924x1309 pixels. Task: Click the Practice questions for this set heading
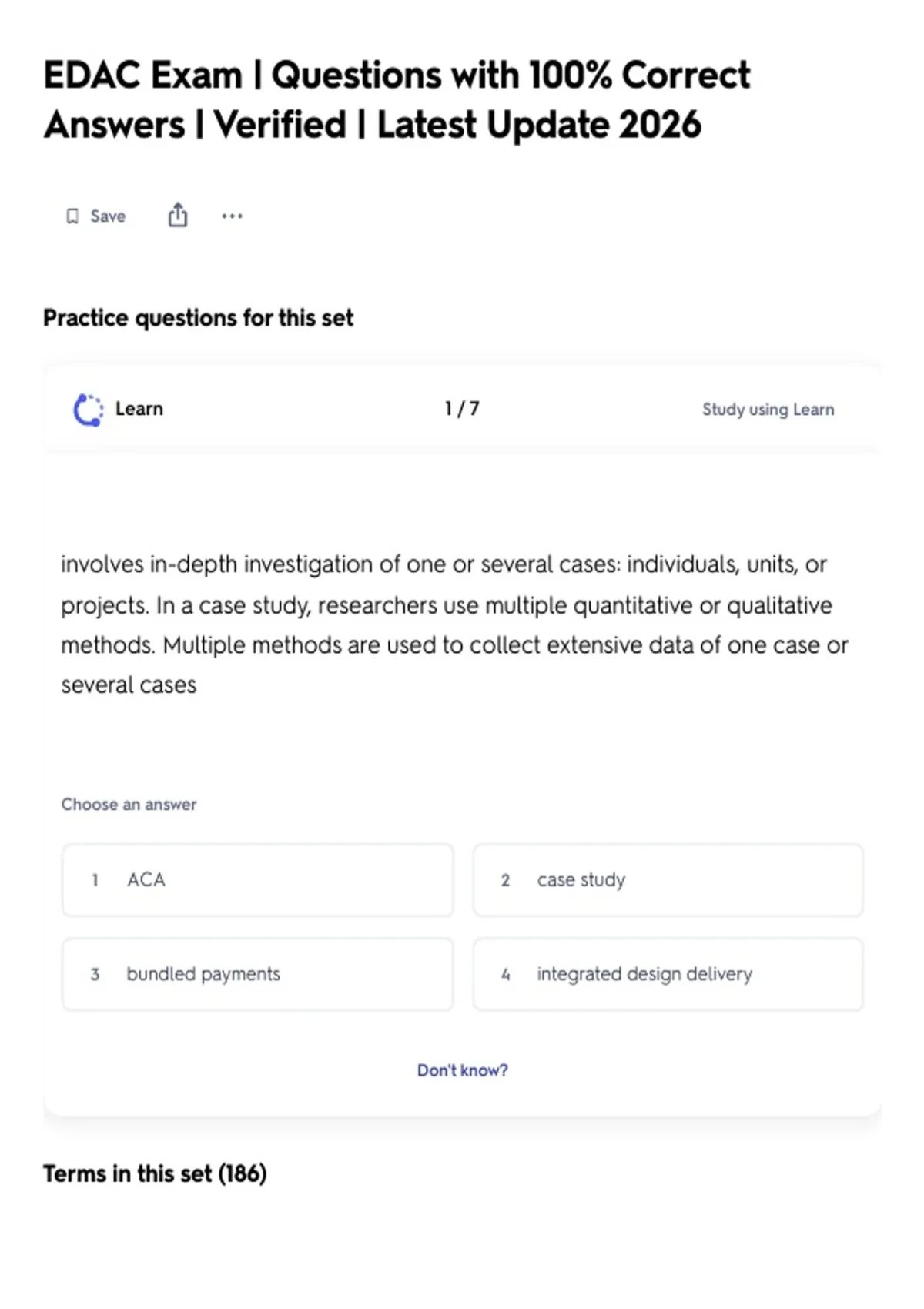pyautogui.click(x=198, y=318)
